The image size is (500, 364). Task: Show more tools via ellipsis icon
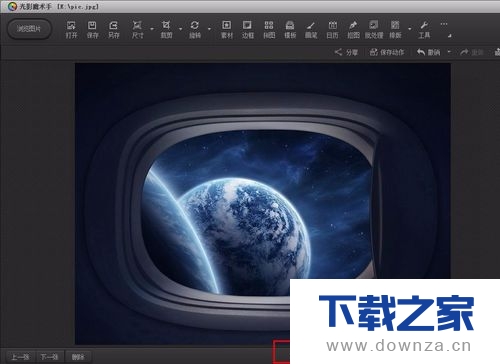click(444, 24)
